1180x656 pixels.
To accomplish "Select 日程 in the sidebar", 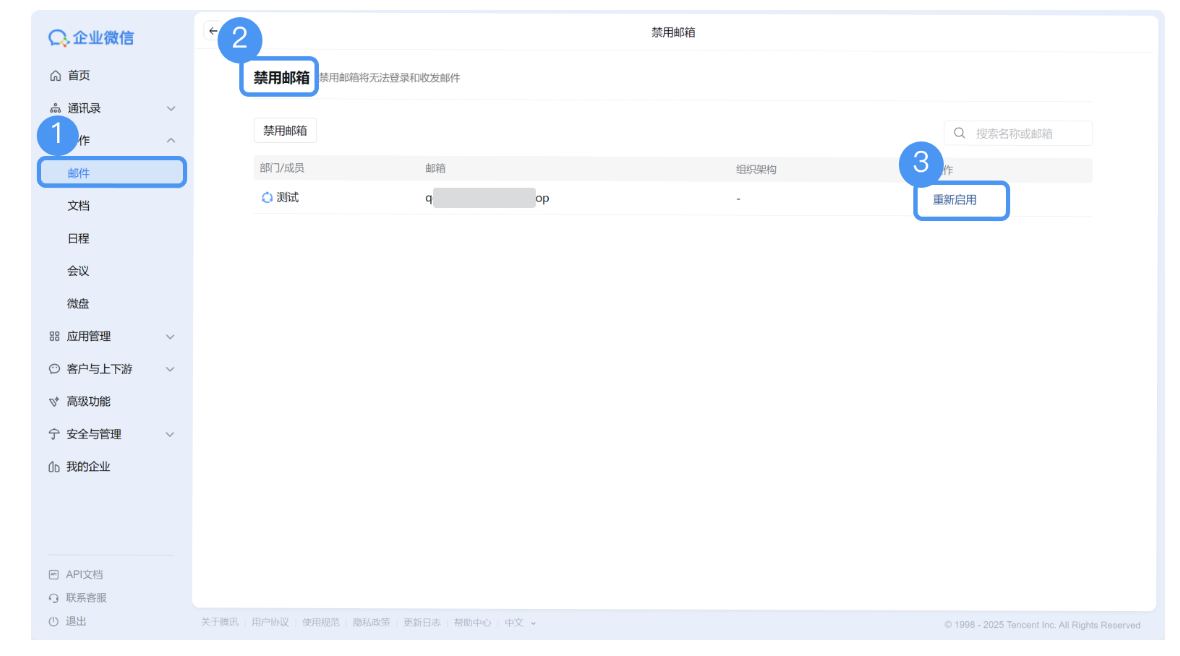I will 78,238.
